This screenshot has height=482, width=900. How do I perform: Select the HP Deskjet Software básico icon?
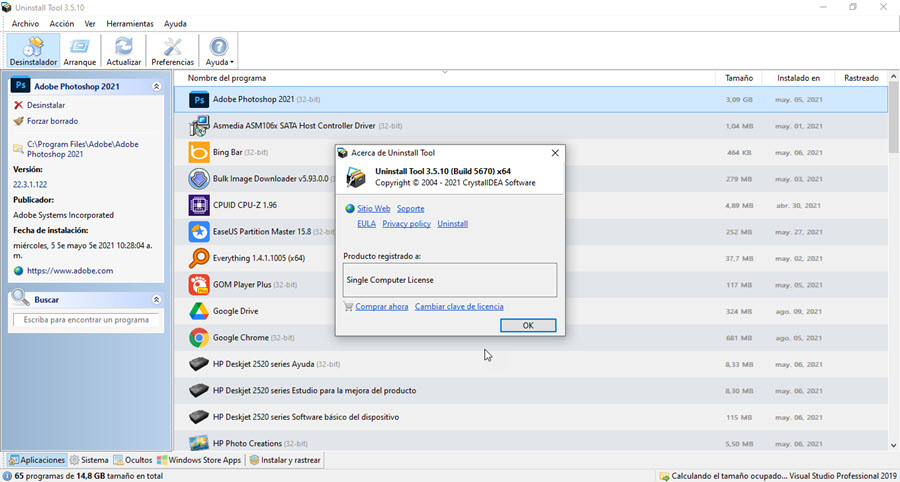pos(199,417)
